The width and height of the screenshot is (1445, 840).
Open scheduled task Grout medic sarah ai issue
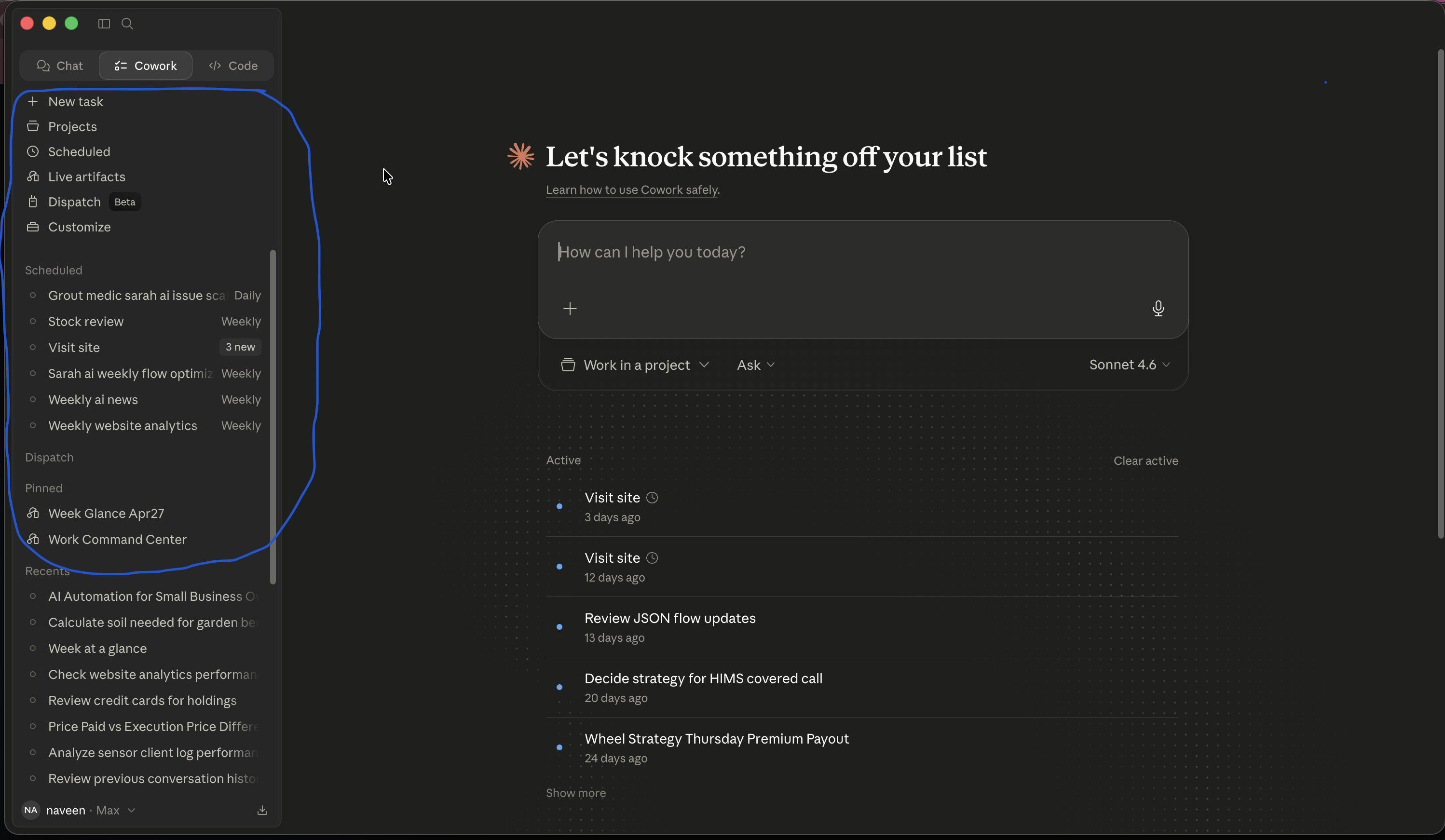click(x=143, y=295)
